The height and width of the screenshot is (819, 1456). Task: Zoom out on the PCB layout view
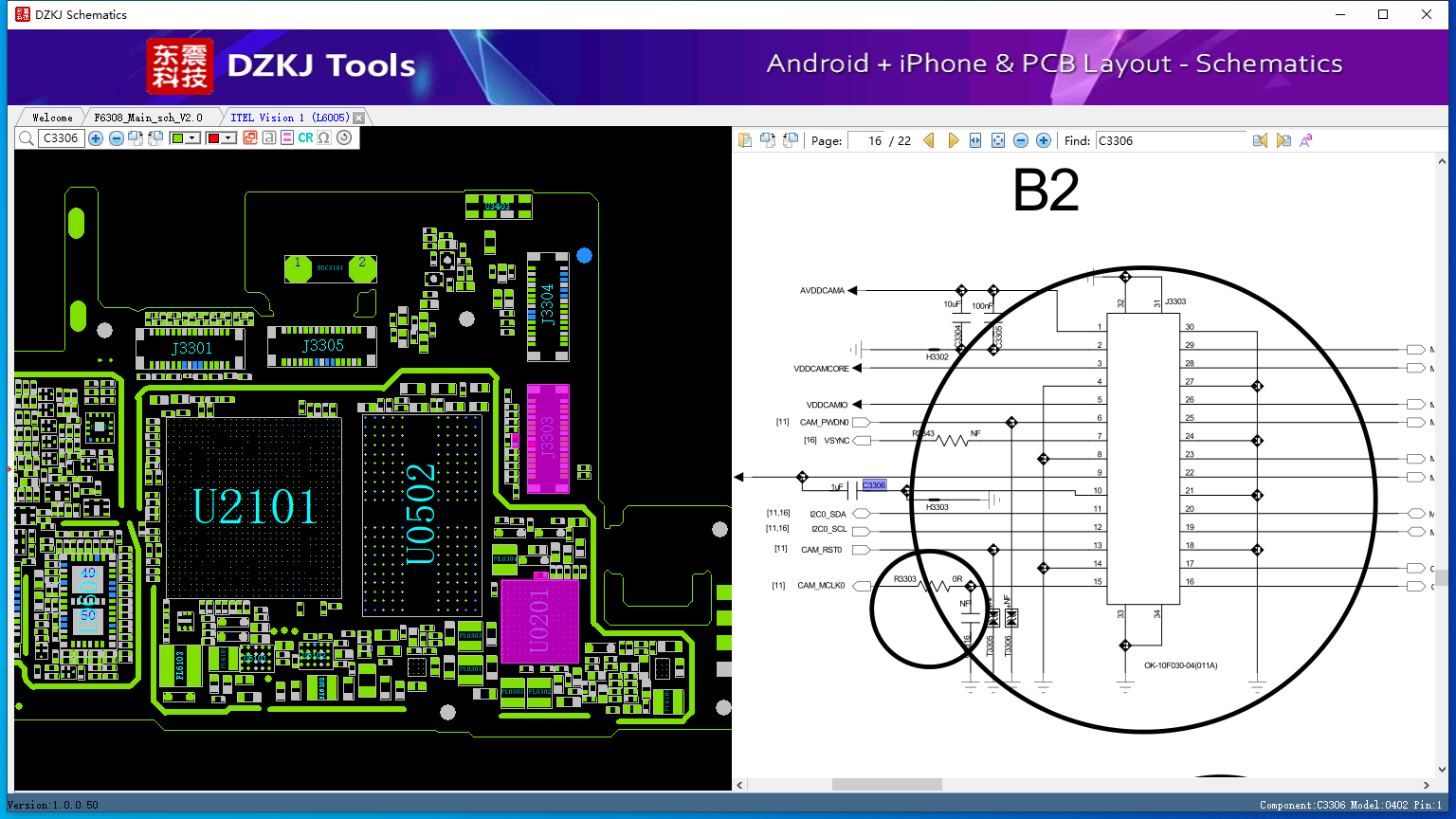click(x=116, y=138)
